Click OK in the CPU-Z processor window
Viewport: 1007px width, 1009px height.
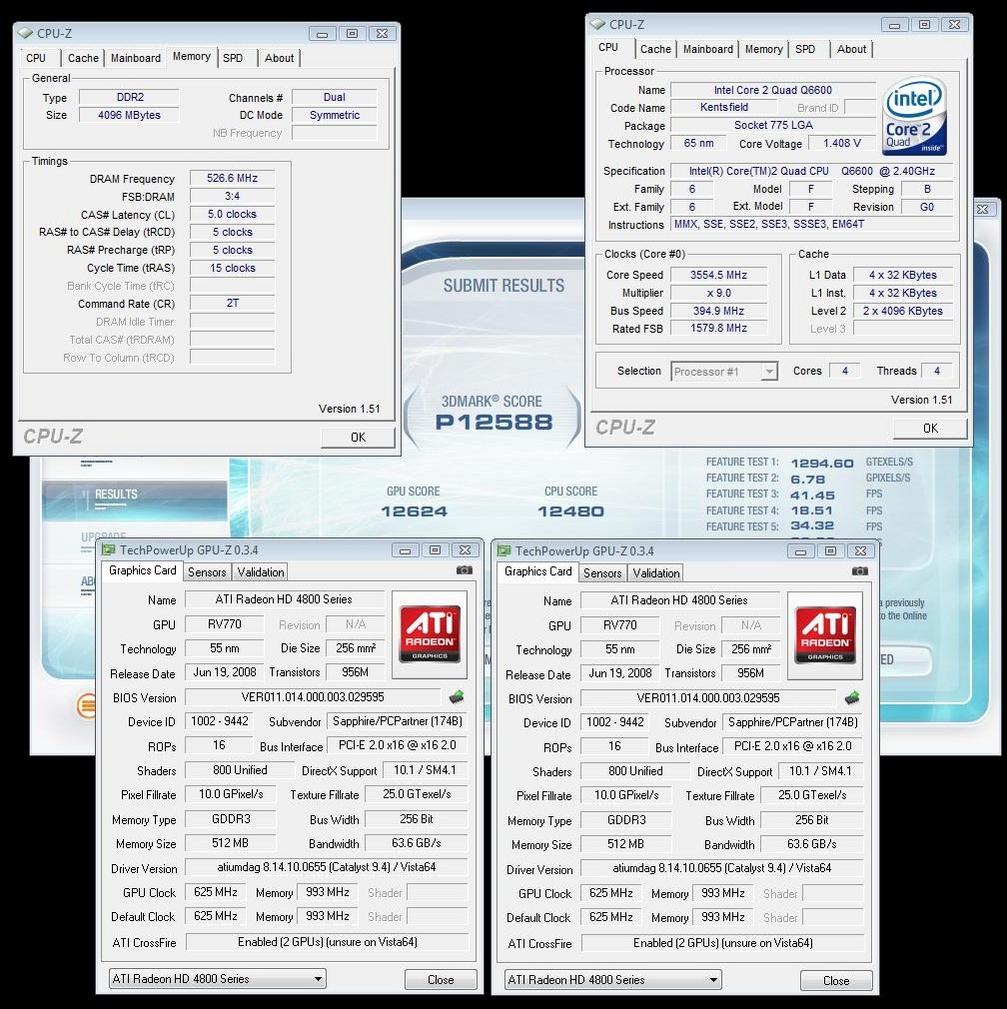[x=930, y=429]
